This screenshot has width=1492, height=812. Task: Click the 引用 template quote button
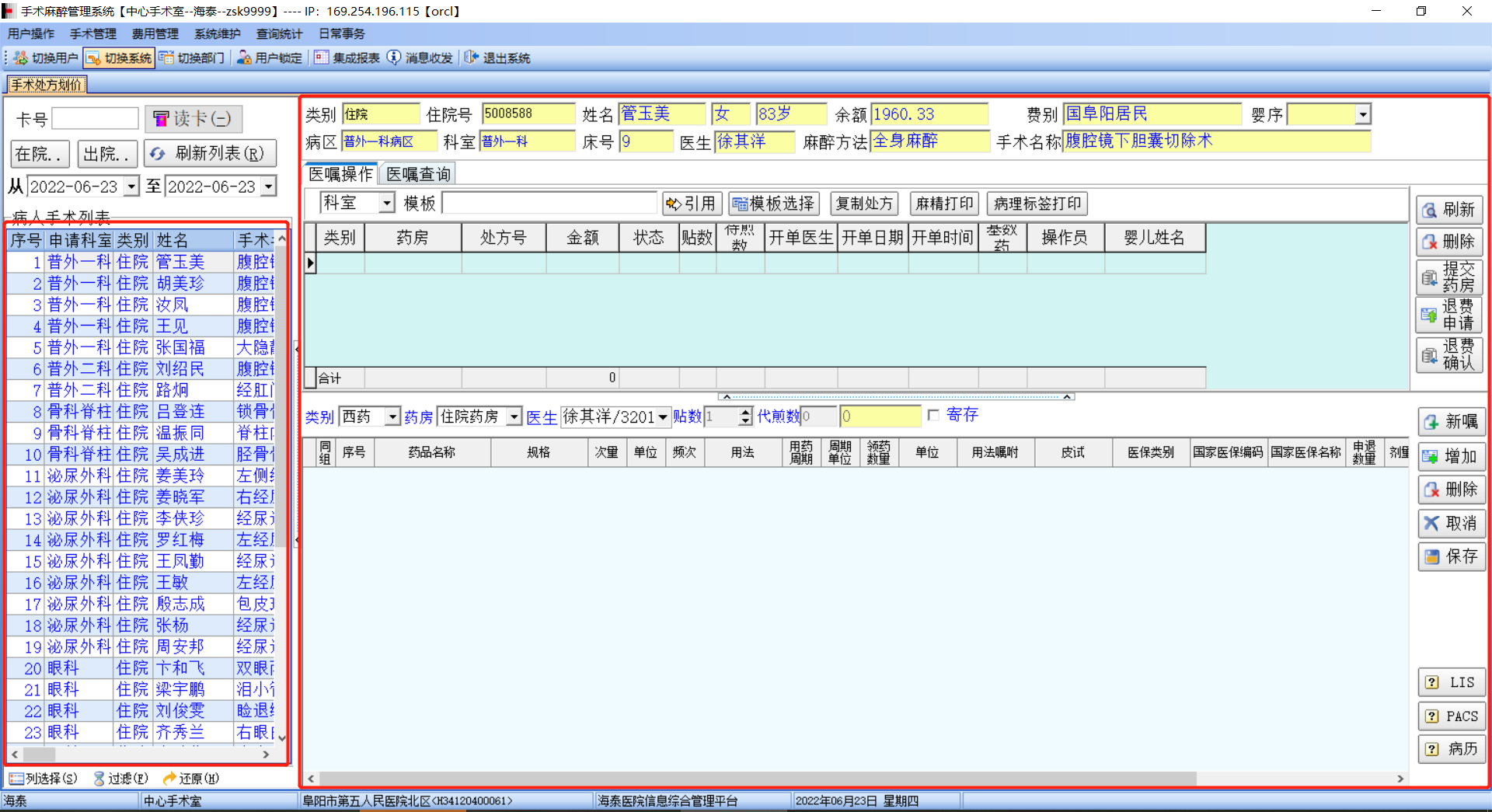(692, 204)
